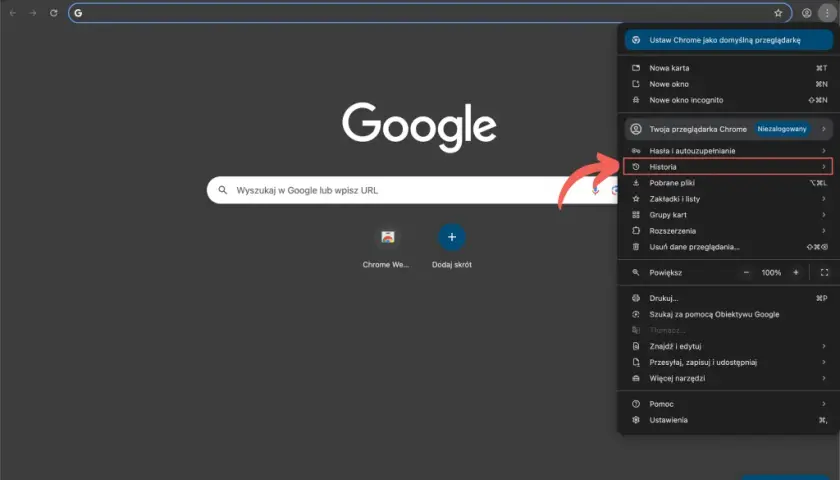Expand Przesyłaj, zapisuj i udostępniaj chevron
Image resolution: width=840 pixels, height=480 pixels.
823,363
